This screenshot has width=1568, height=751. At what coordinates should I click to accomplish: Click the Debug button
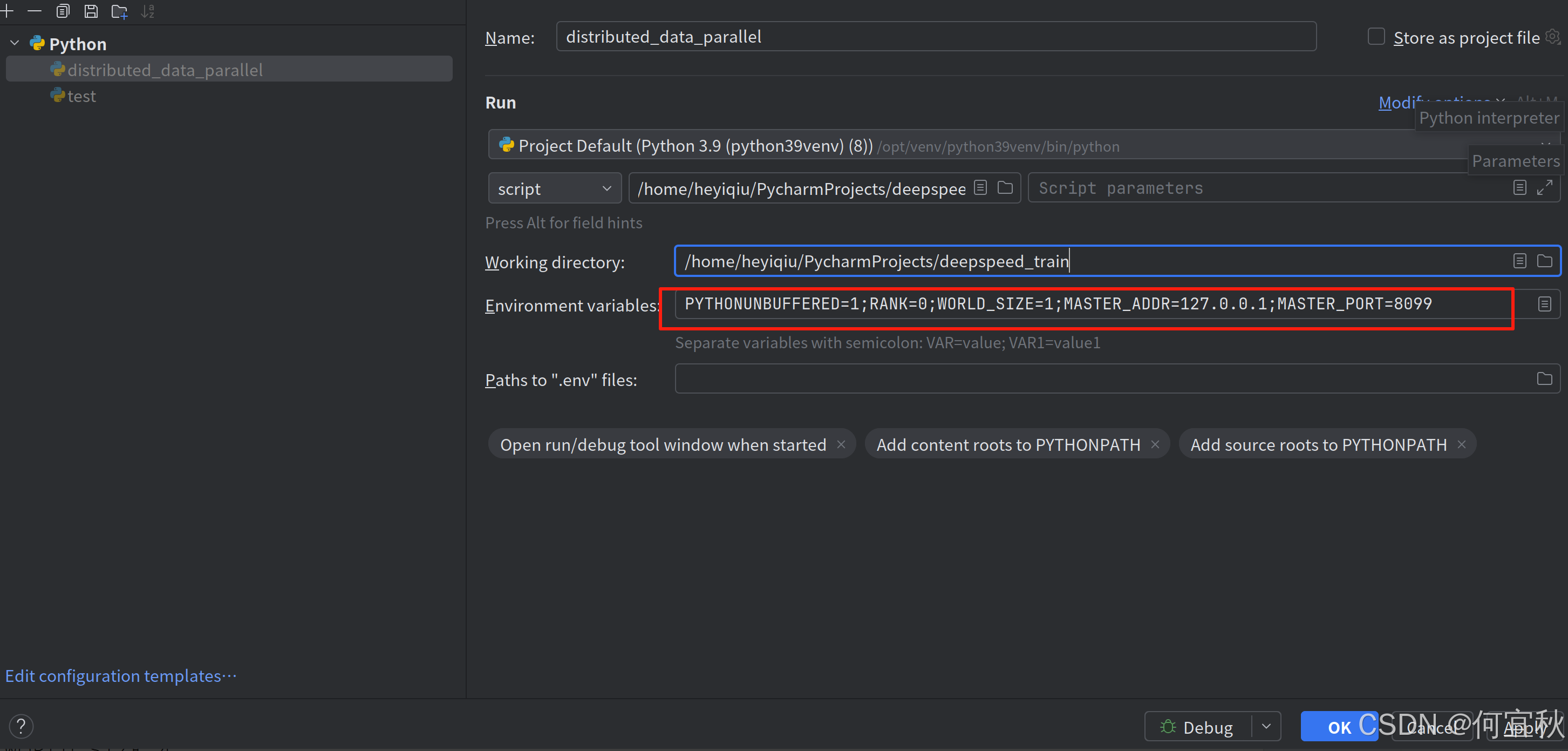[x=1197, y=727]
